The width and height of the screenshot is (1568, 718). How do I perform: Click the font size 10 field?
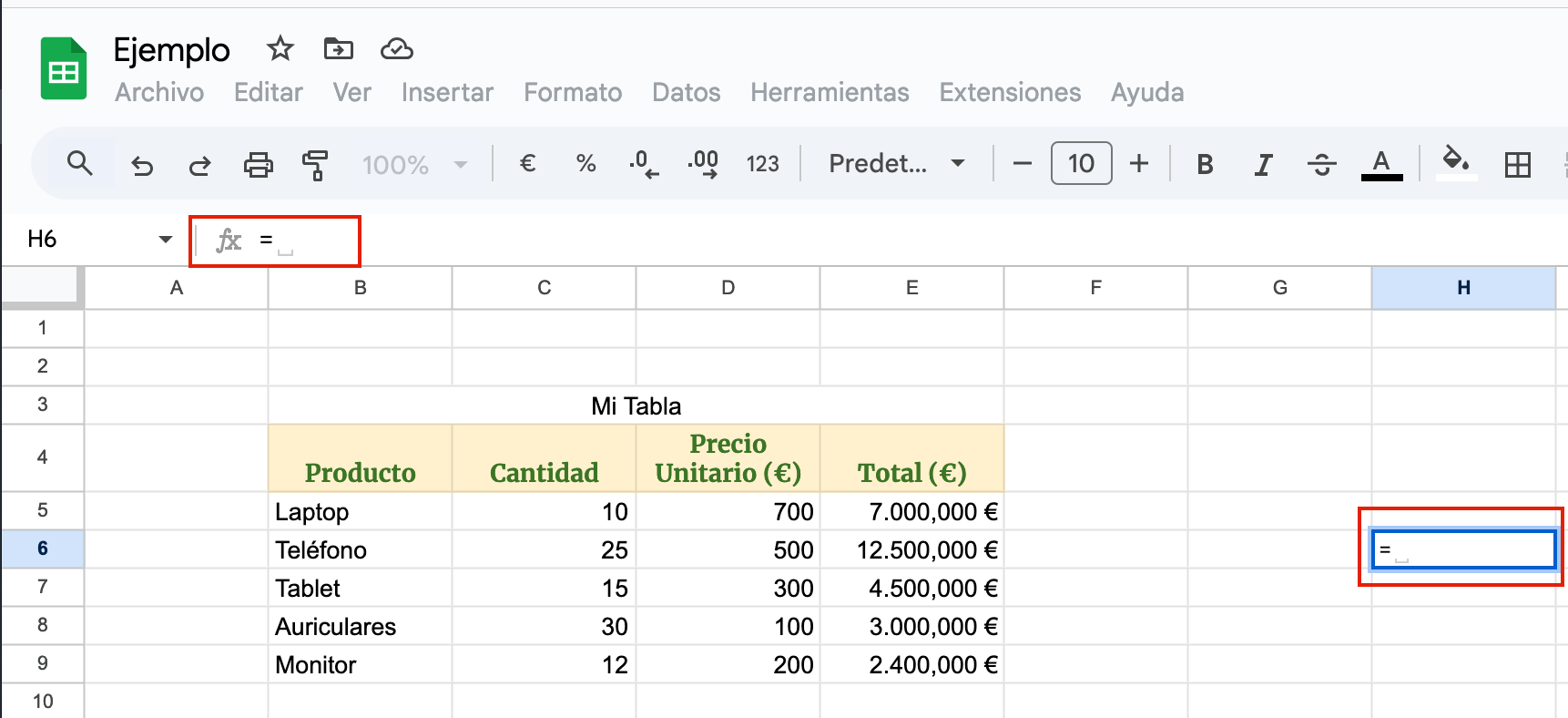1081,163
